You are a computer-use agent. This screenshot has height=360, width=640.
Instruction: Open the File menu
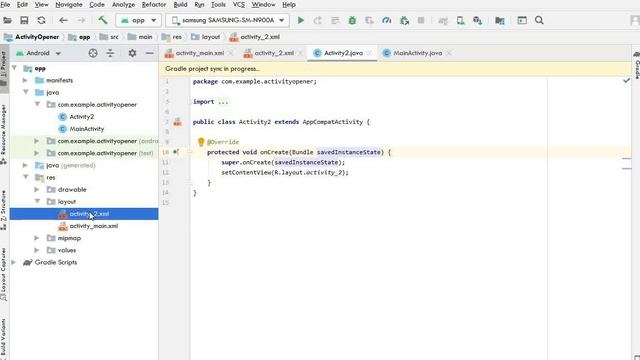click(5, 5)
